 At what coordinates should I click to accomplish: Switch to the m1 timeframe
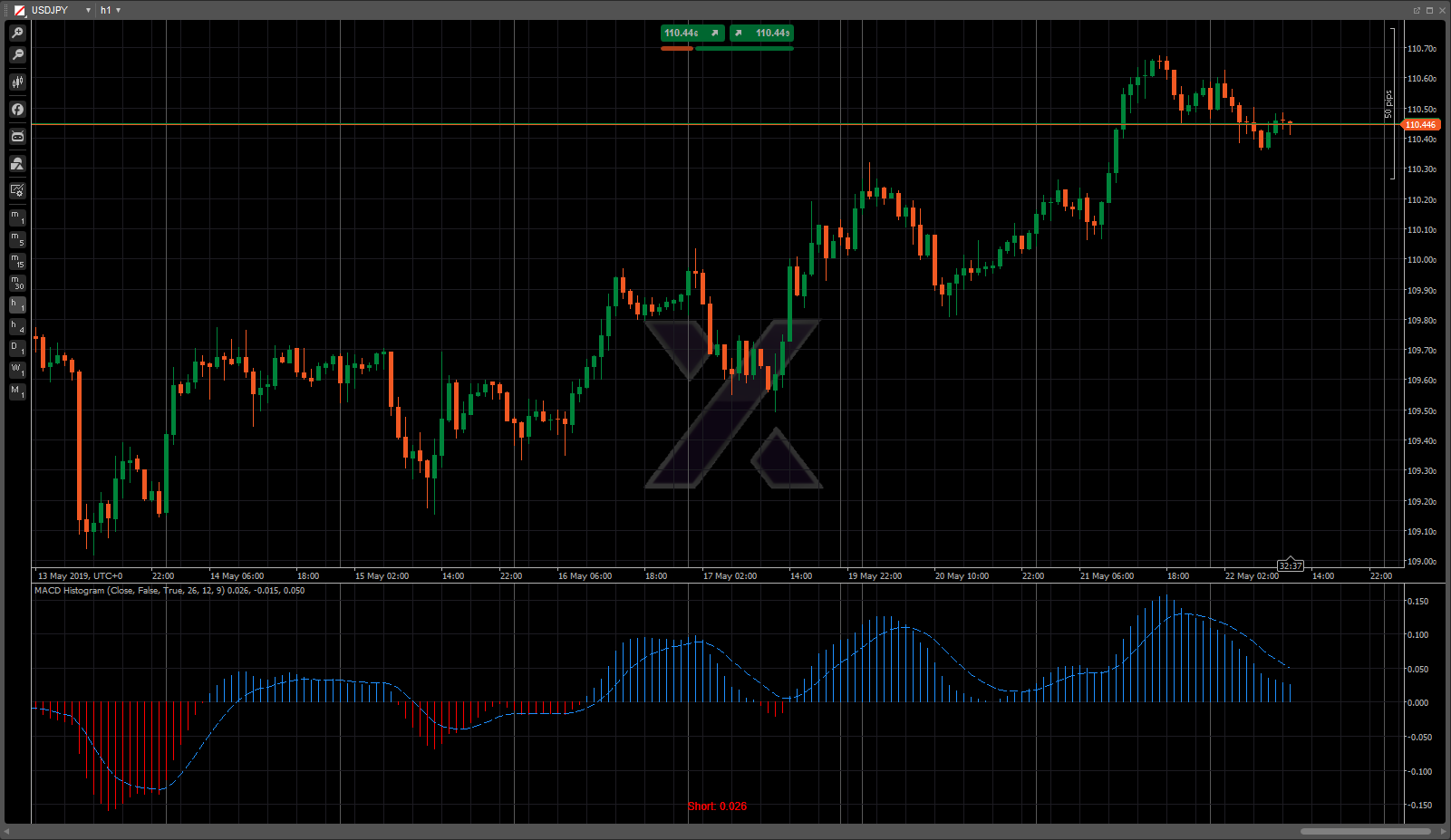pos(17,217)
